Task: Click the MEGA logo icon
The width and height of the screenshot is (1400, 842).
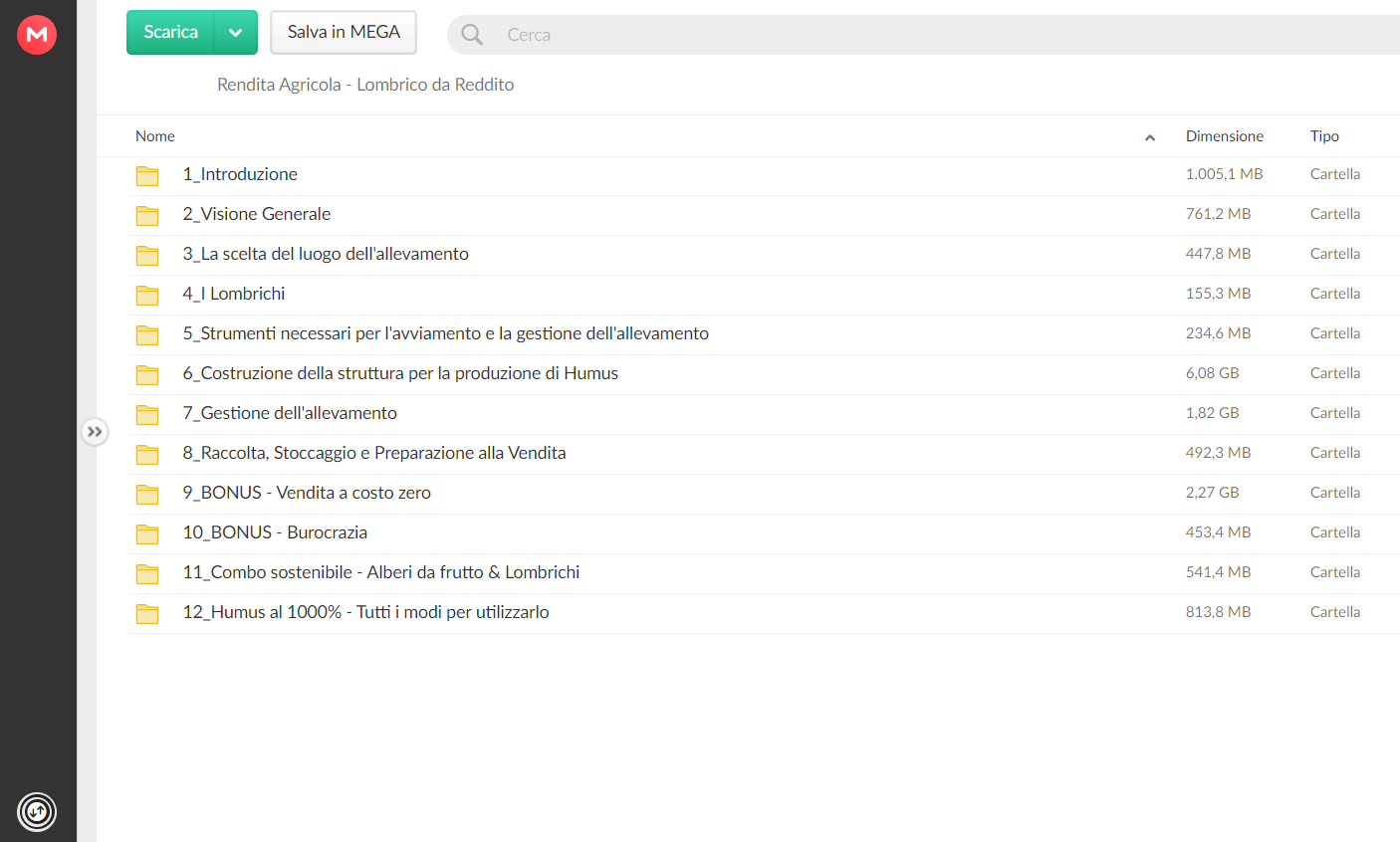Action: click(x=37, y=35)
